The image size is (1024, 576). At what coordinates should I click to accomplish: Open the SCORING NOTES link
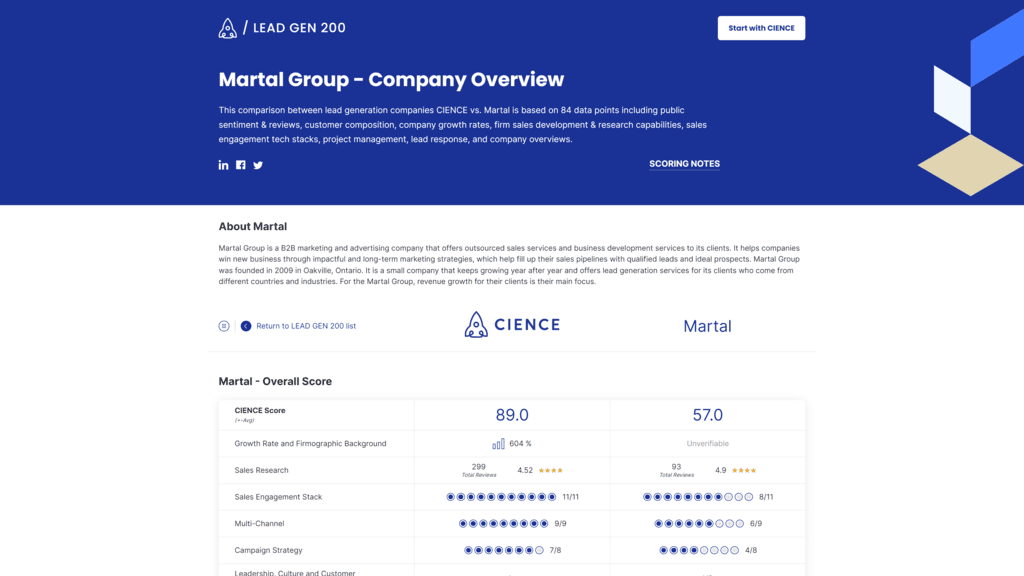click(684, 164)
